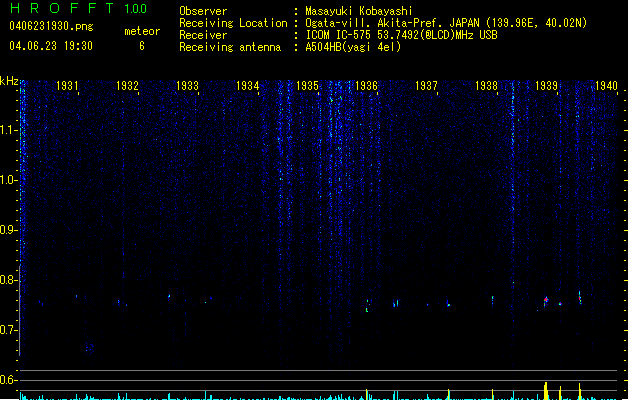
Task: Click the date stamp 04.06.23 19:30
Action: (51, 46)
